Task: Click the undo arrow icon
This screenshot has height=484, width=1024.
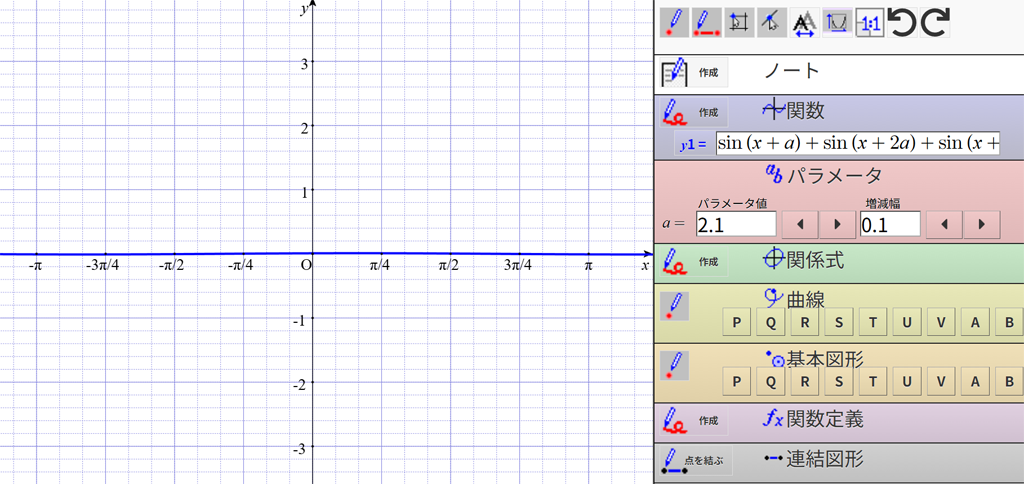Action: point(902,22)
